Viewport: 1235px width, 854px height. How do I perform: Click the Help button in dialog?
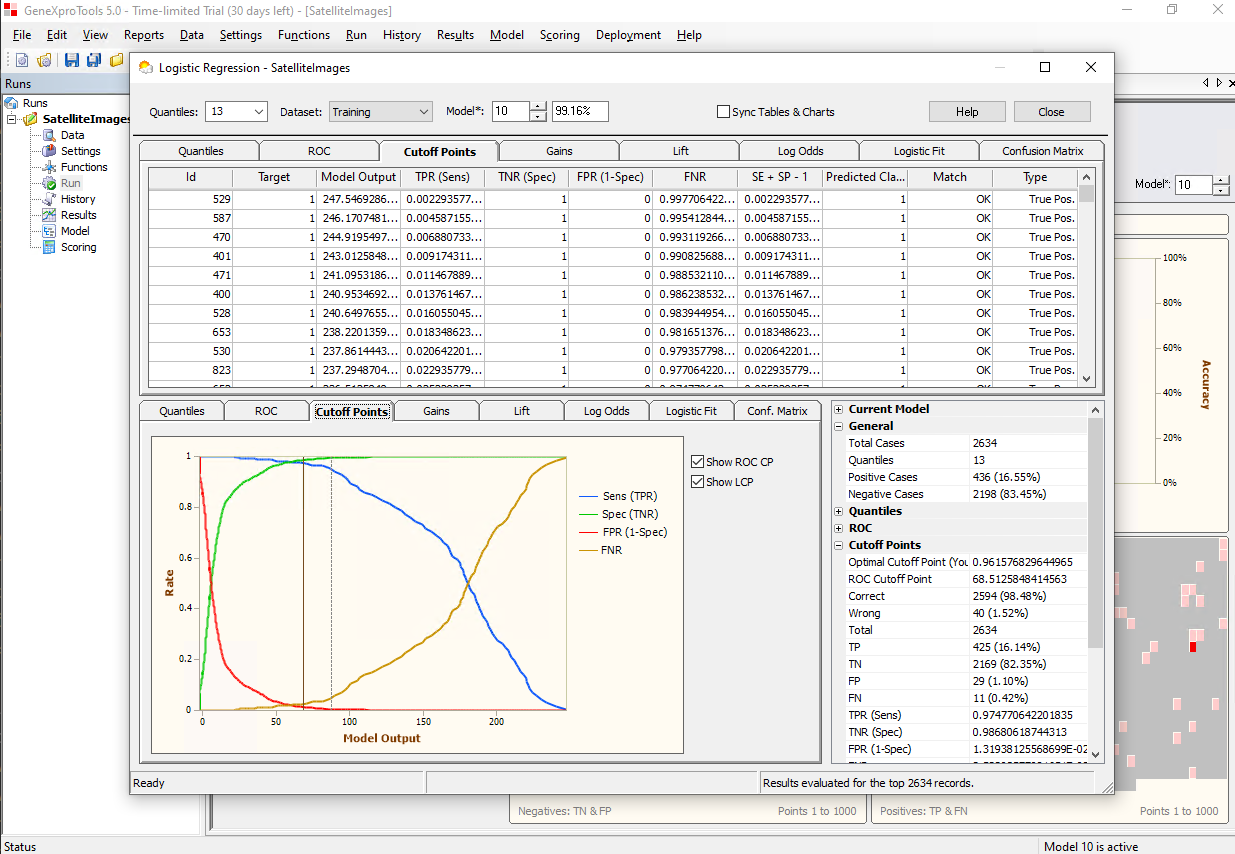tap(966, 112)
